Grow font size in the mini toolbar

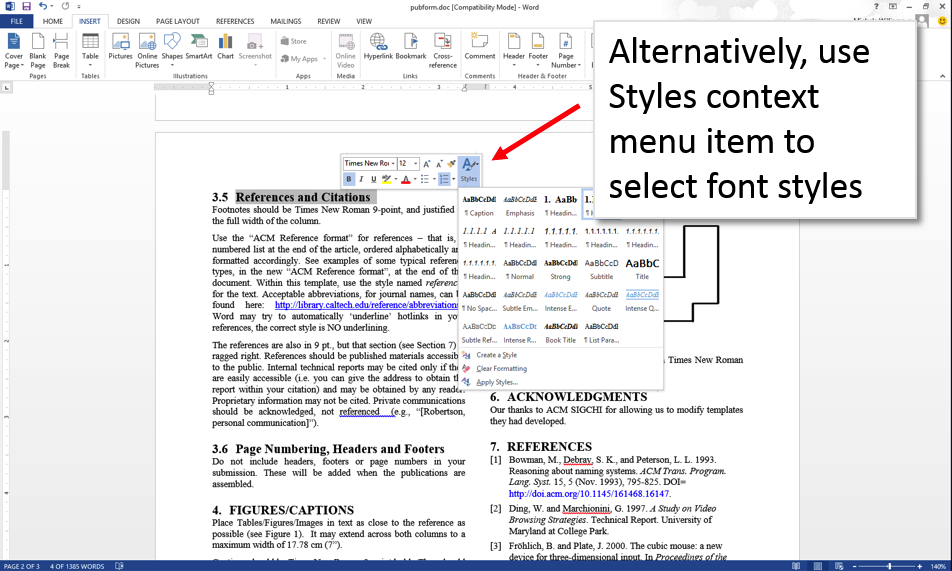(427, 163)
